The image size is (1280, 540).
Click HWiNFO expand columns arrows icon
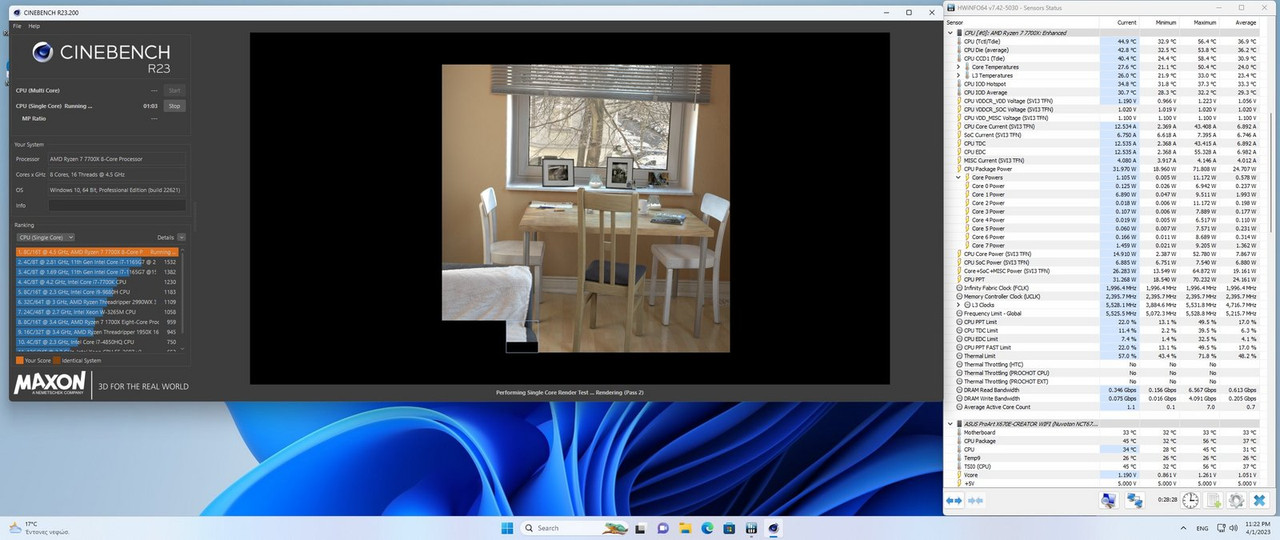[954, 500]
